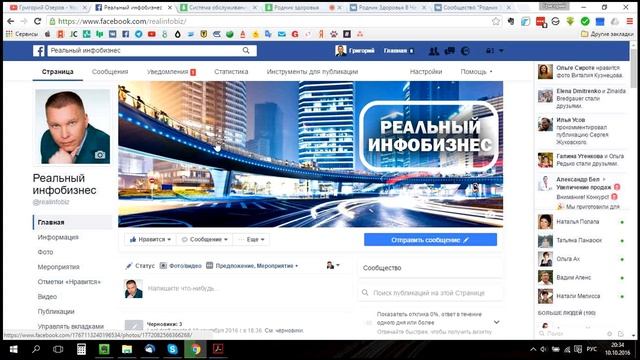Click Поиск публикаций на этой Странице field
This screenshot has width=640, height=360.
point(431,293)
